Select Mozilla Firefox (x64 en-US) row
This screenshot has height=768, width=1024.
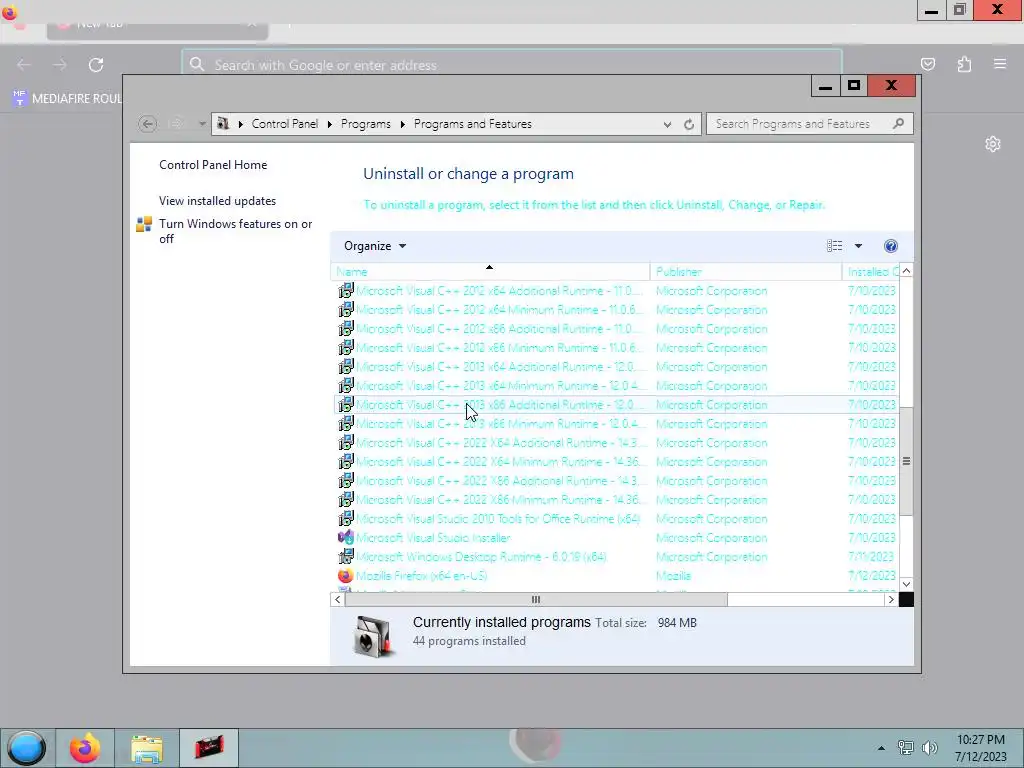pos(616,575)
